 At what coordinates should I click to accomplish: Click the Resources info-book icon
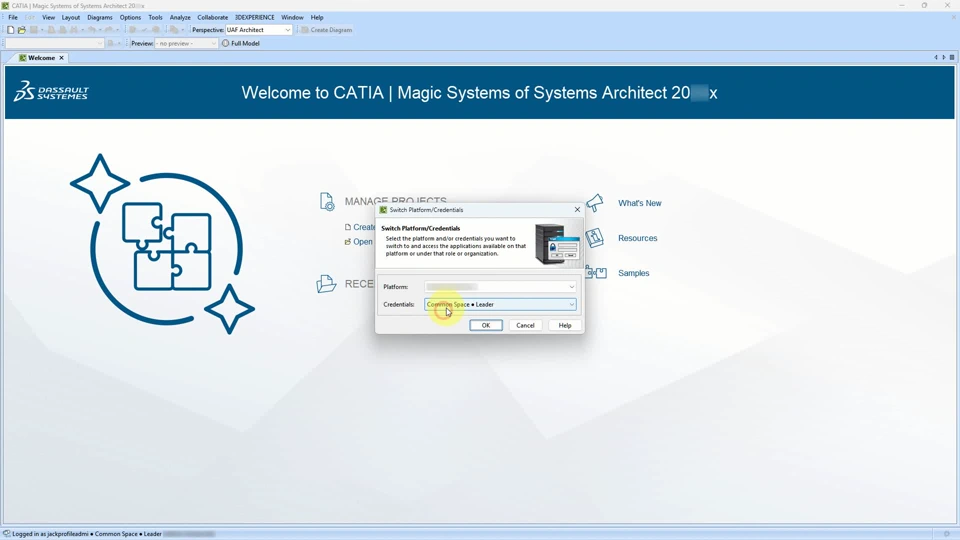coord(594,238)
